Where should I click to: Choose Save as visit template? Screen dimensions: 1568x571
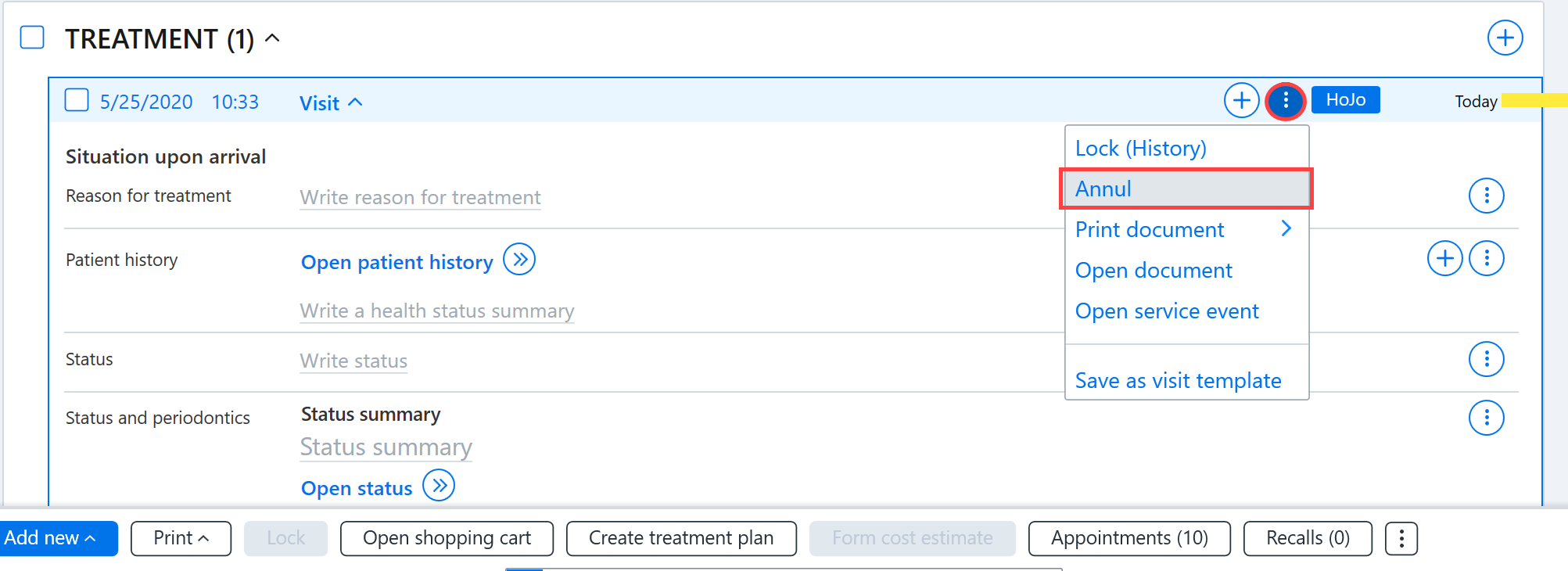1178,381
